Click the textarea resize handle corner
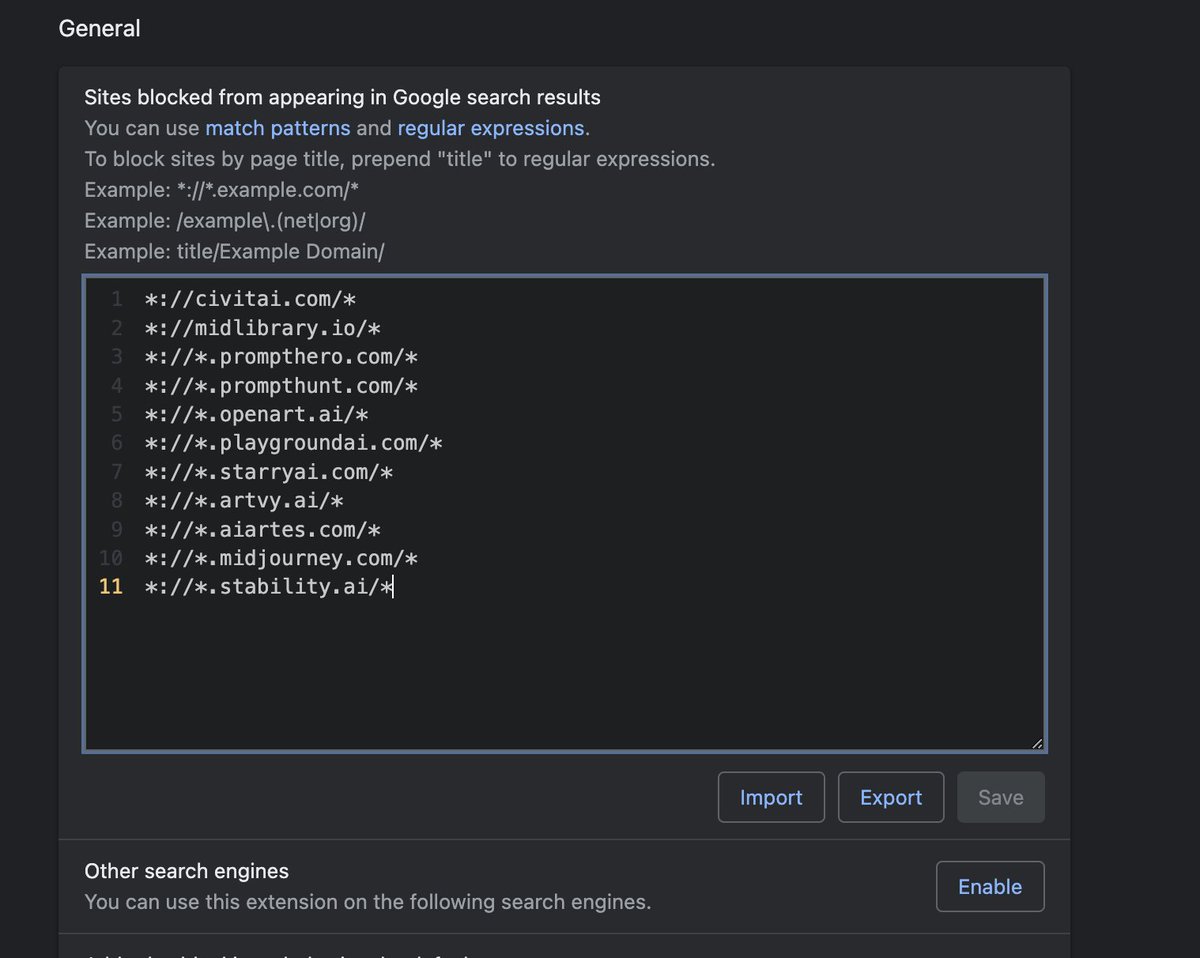Viewport: 1200px width, 958px height. (1037, 743)
